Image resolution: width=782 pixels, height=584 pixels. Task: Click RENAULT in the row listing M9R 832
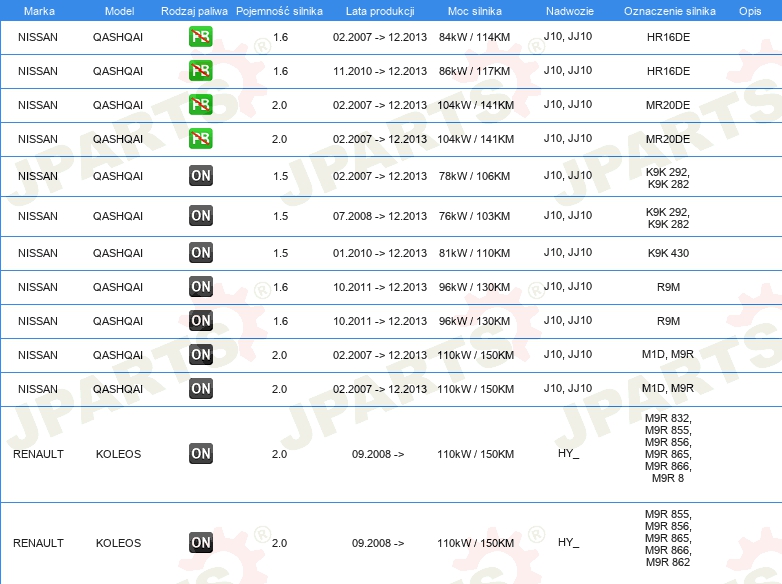pos(38,454)
